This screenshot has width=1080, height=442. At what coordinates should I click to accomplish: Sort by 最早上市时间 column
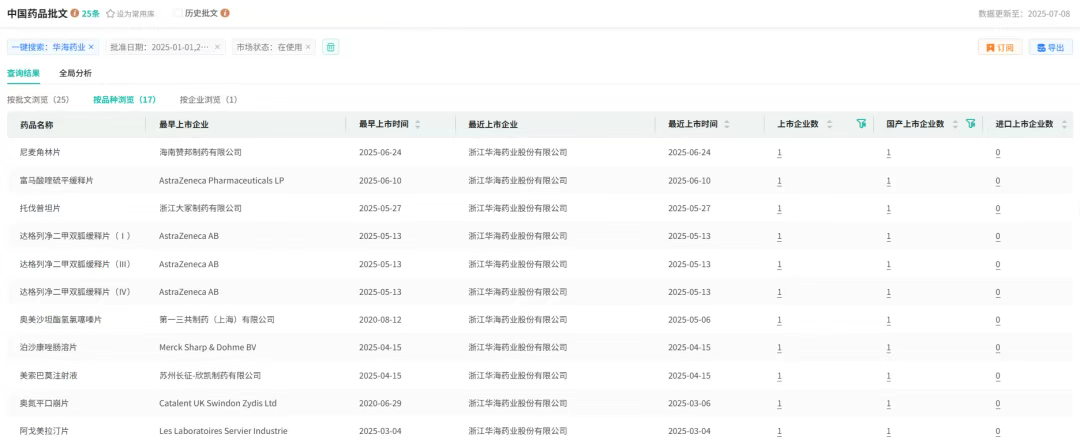click(417, 124)
